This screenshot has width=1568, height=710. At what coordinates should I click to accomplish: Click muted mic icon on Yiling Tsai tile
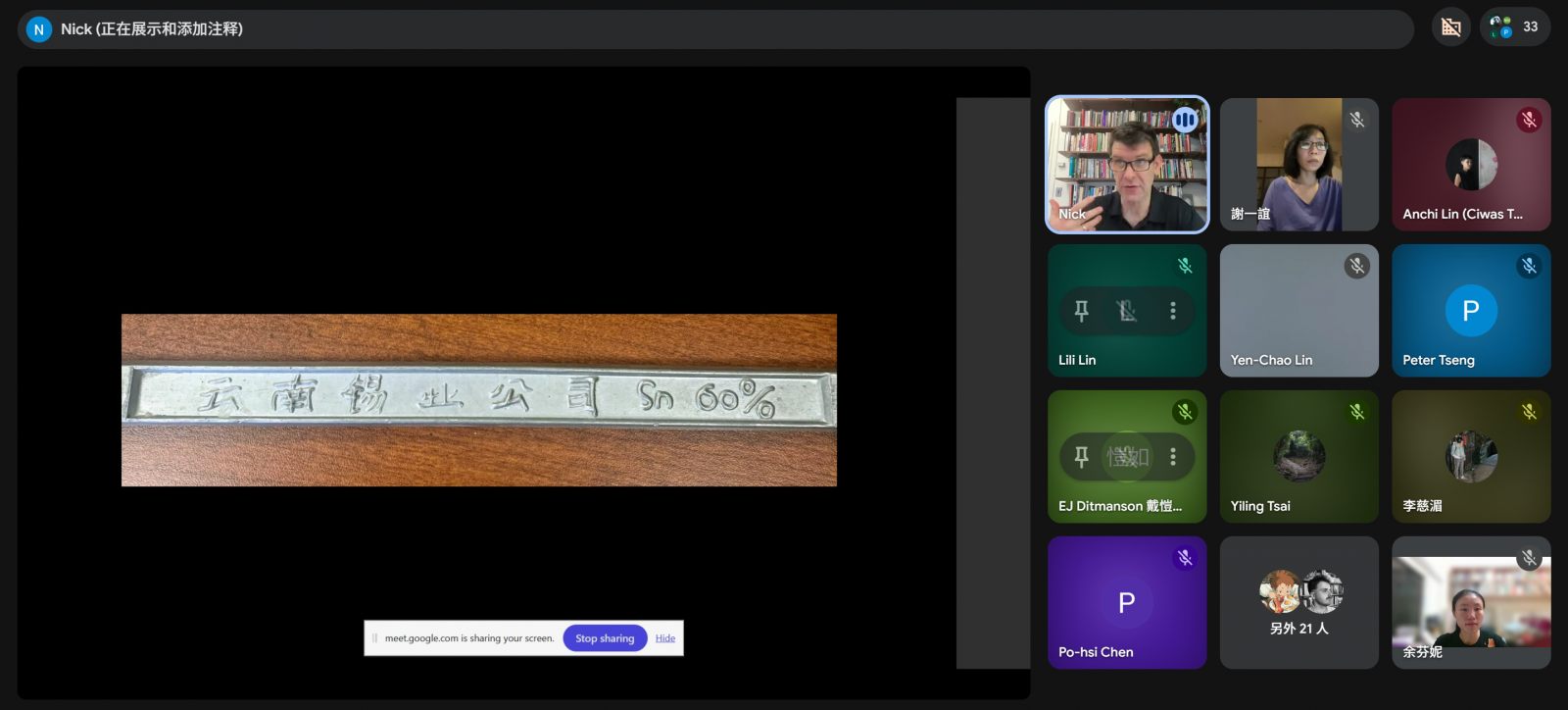(1357, 412)
